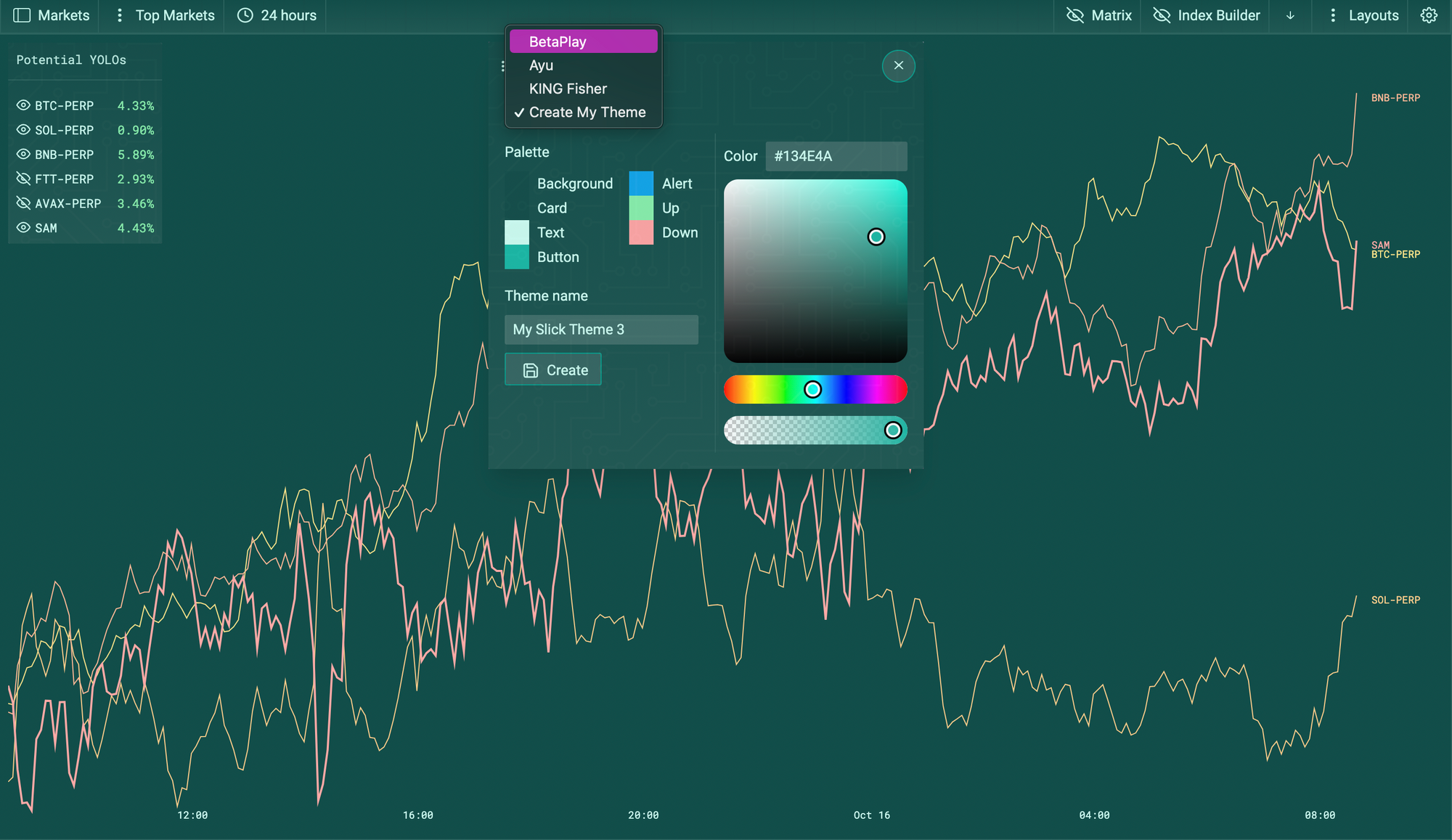Choose KING Fisher theme option
The width and height of the screenshot is (1452, 840).
(x=568, y=89)
